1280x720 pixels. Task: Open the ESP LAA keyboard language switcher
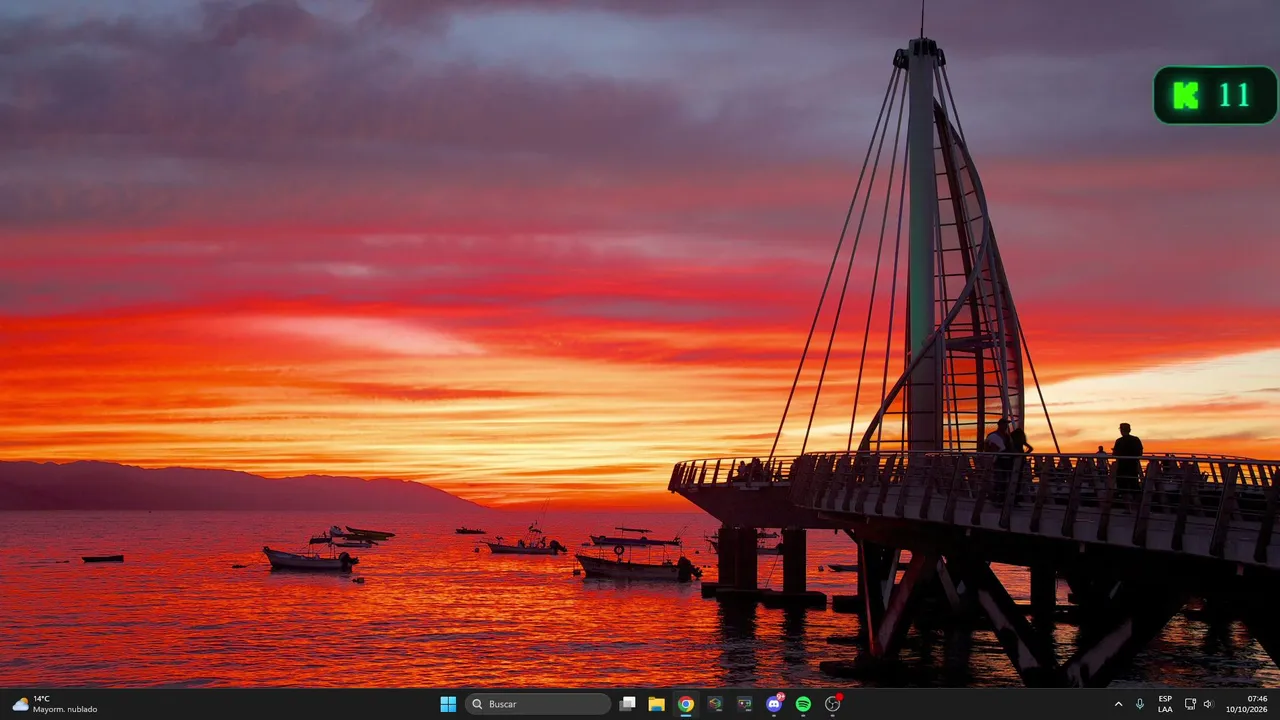(x=1165, y=704)
